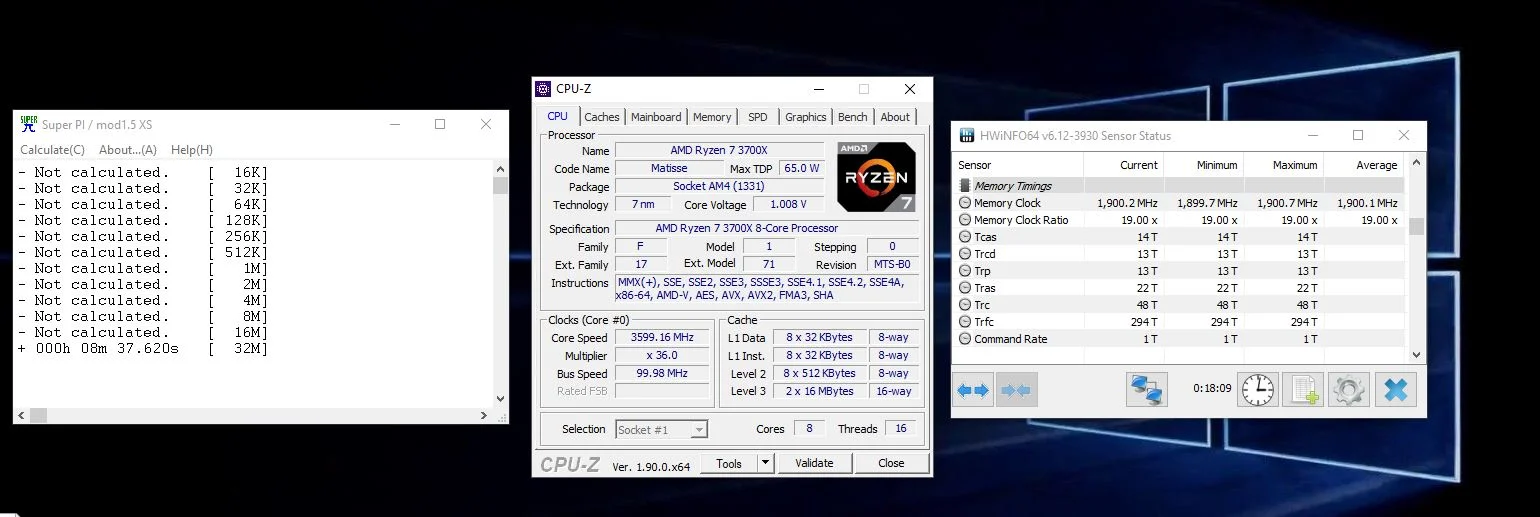Click the Validate button
Viewport: 1540px width, 517px height.
[x=814, y=463]
